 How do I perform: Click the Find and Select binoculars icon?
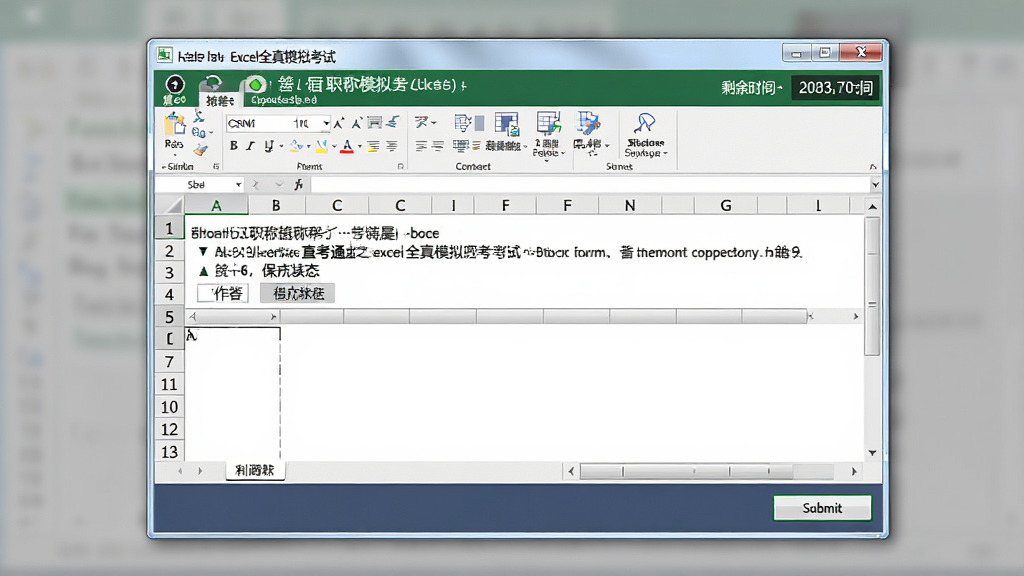click(645, 123)
